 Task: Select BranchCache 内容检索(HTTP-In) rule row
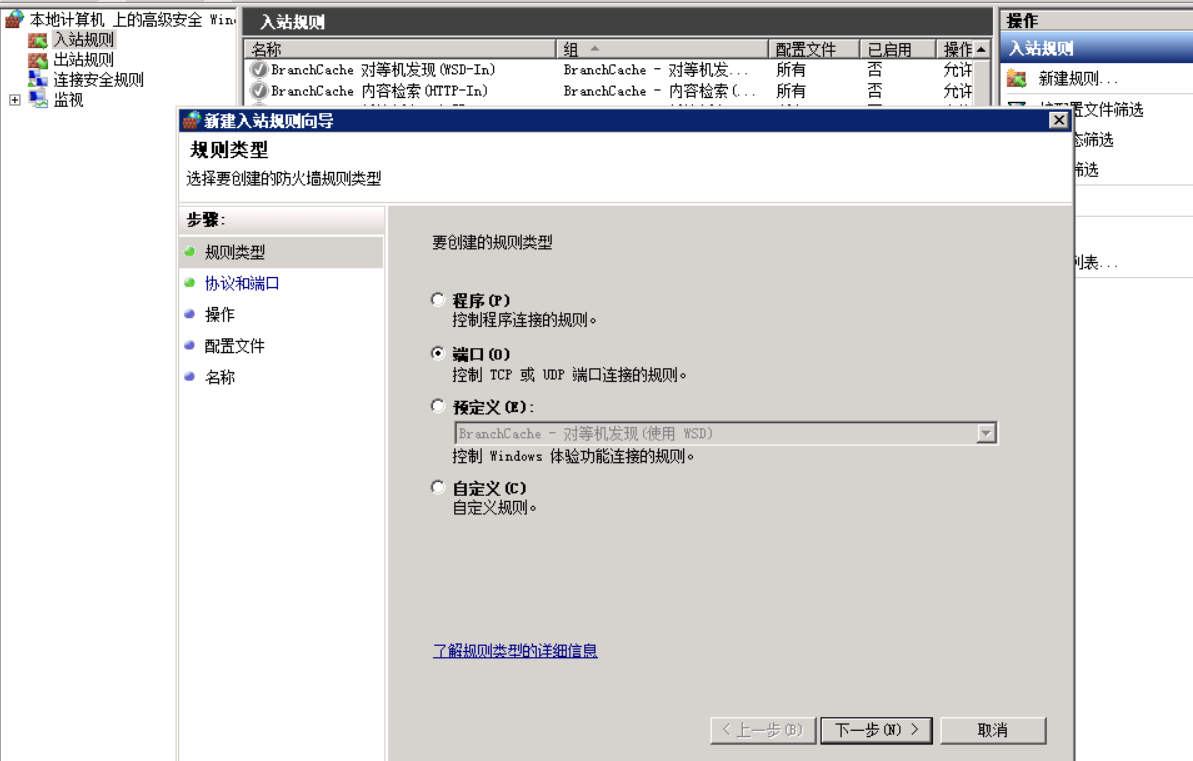609,91
